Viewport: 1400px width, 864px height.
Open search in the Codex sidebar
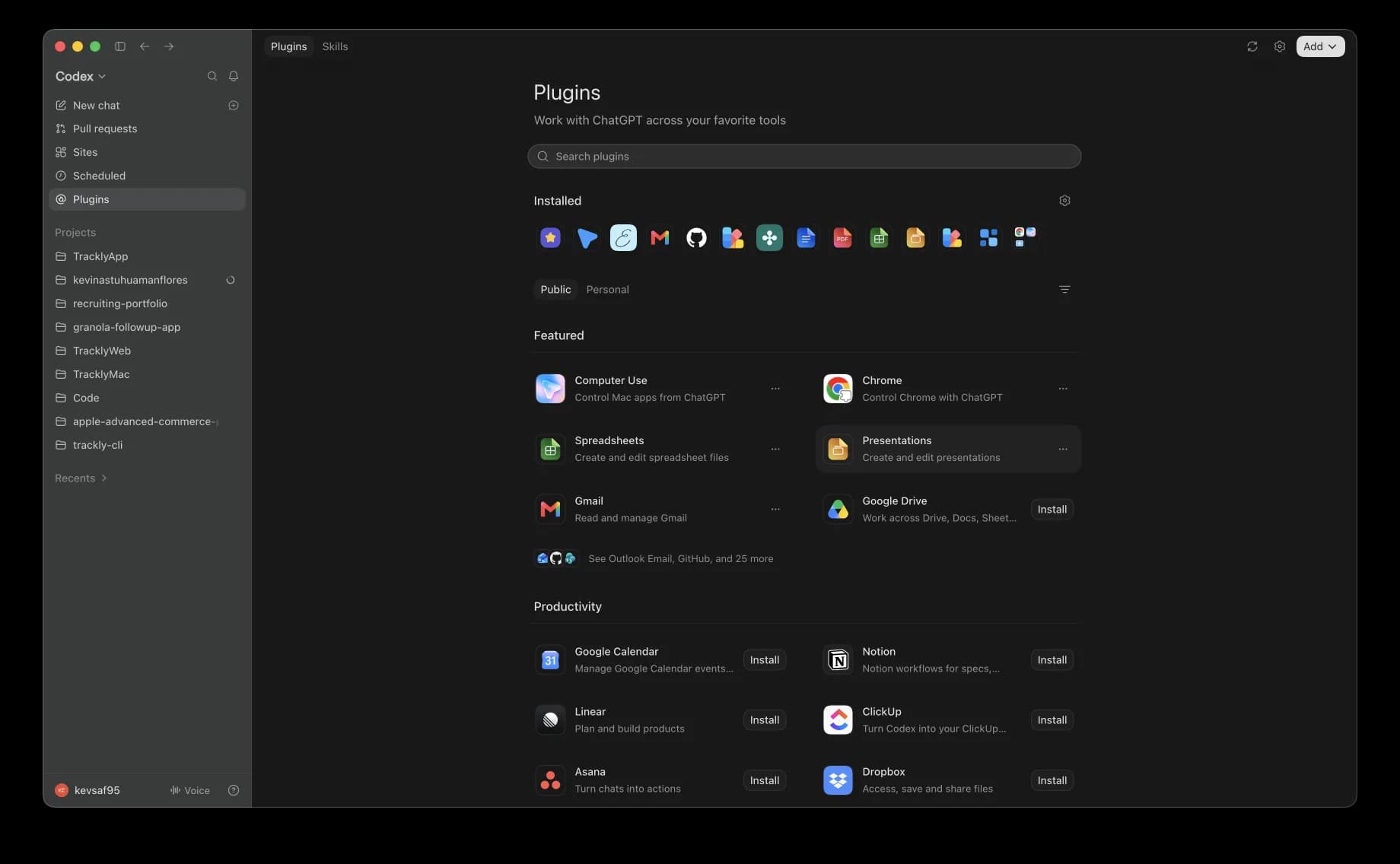(x=212, y=76)
